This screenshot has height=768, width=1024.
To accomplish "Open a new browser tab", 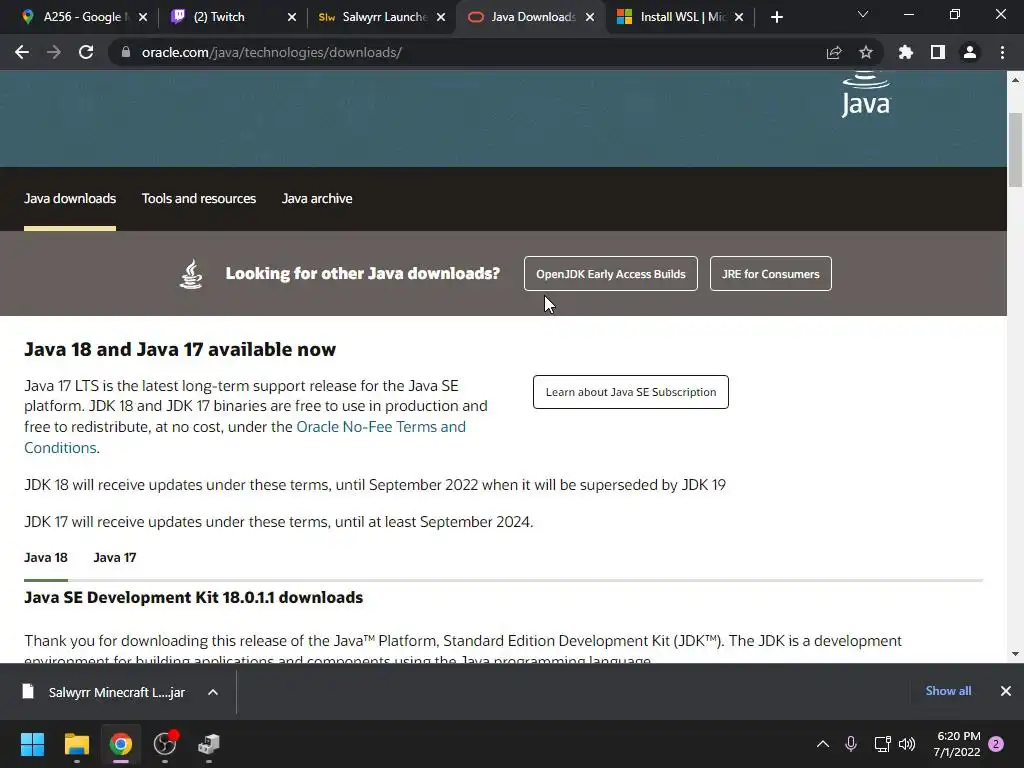I will pyautogui.click(x=776, y=17).
